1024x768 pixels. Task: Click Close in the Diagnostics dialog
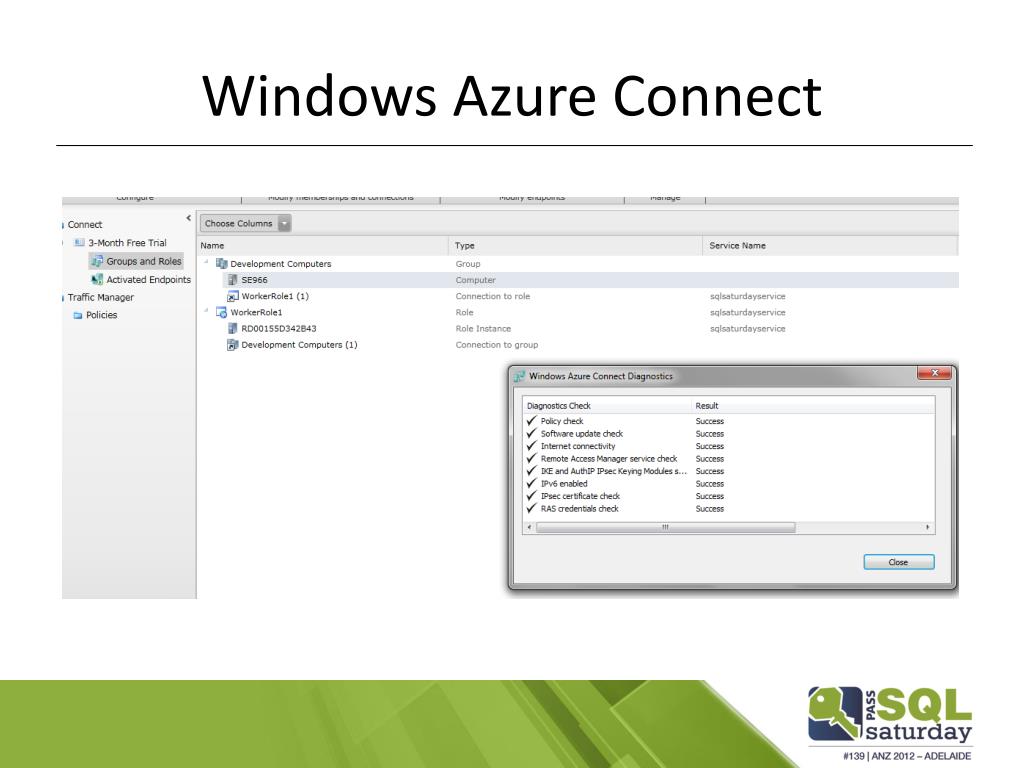pos(899,562)
